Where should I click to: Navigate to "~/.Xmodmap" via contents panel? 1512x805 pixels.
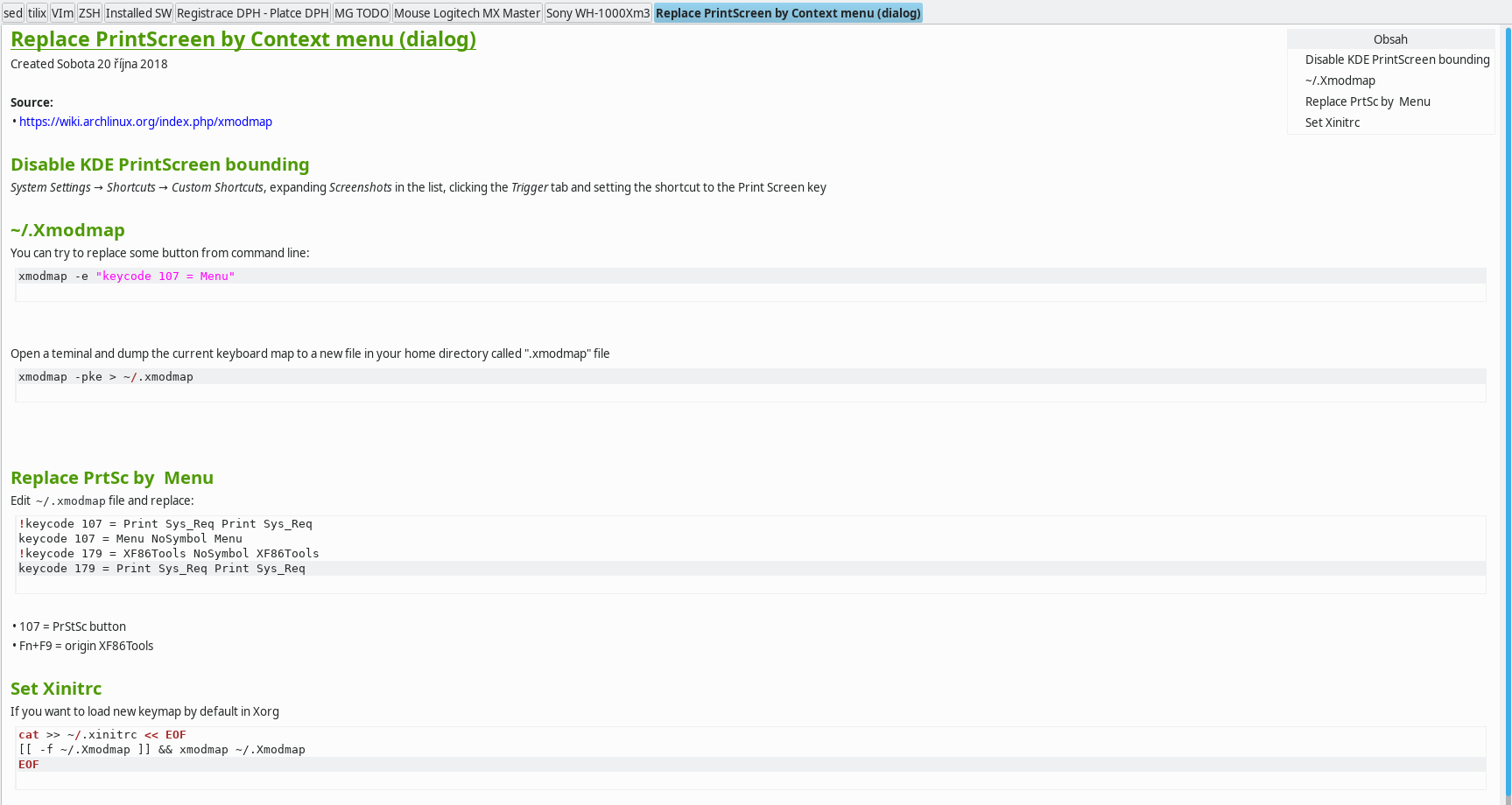pos(1340,80)
